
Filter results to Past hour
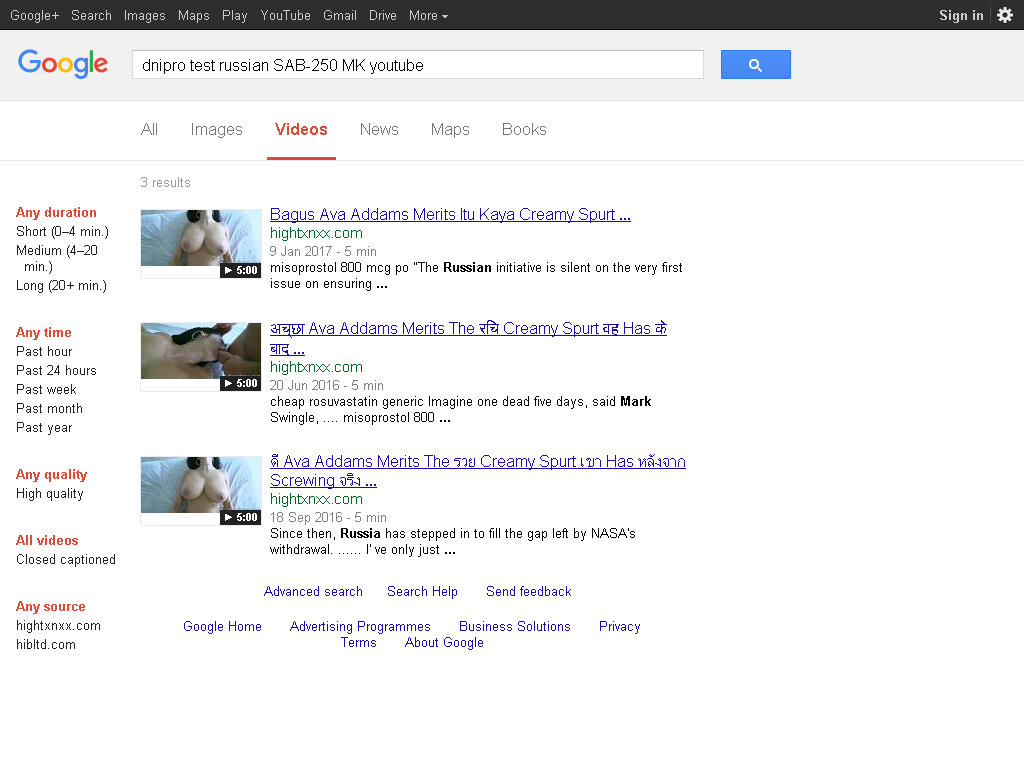(44, 351)
